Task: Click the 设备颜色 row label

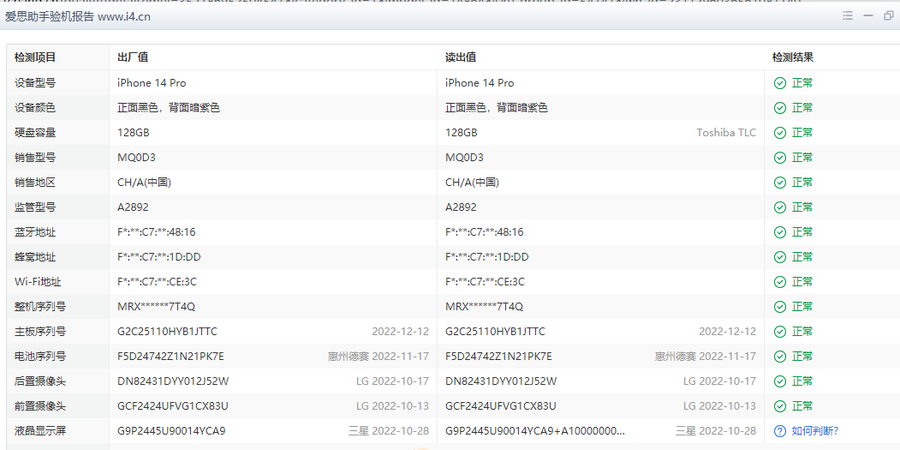Action: (x=35, y=107)
